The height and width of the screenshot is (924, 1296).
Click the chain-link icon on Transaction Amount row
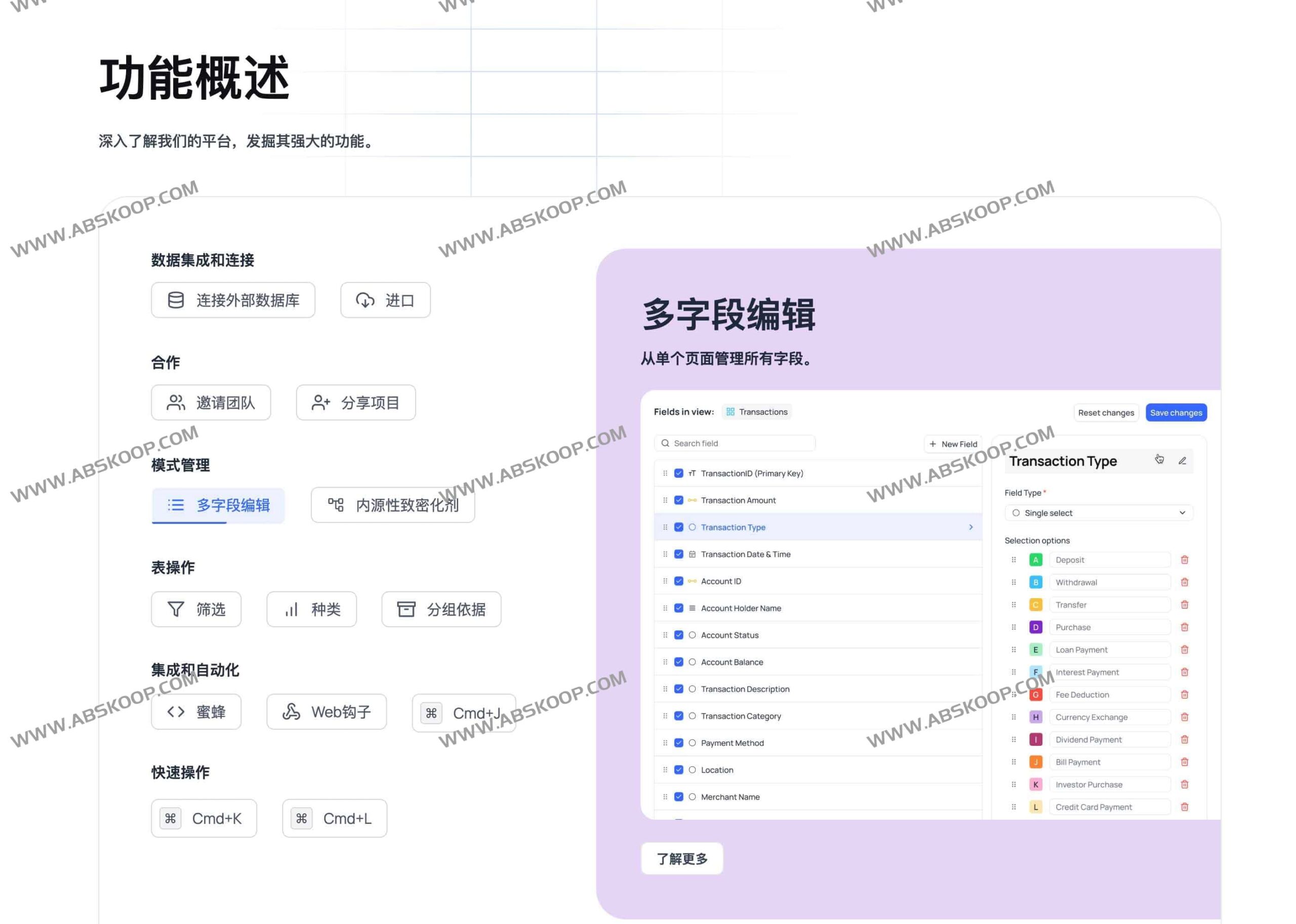(x=692, y=500)
